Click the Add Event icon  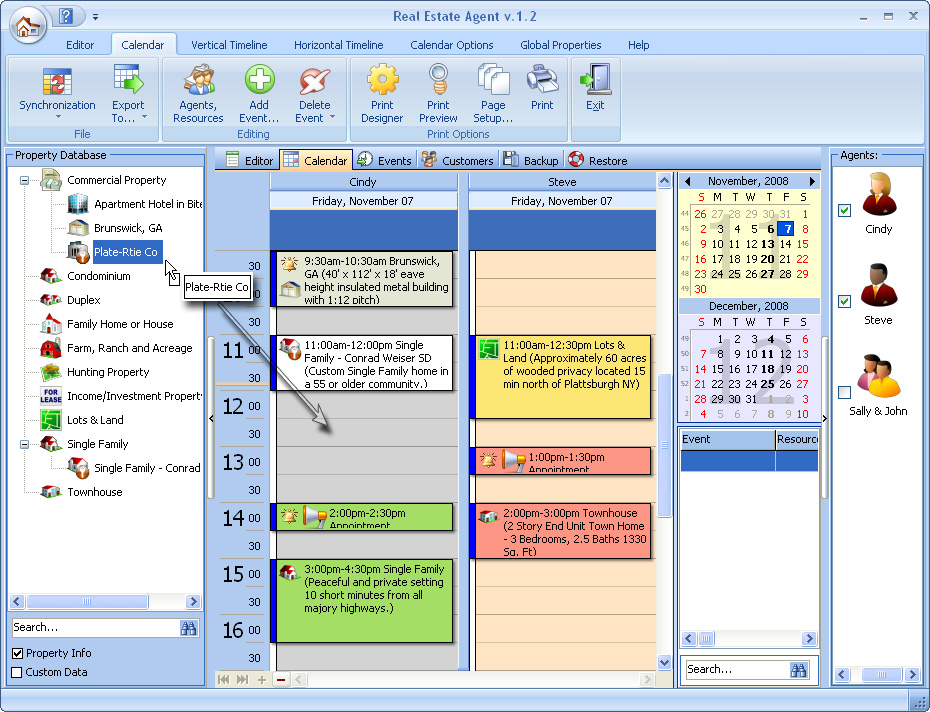click(259, 82)
